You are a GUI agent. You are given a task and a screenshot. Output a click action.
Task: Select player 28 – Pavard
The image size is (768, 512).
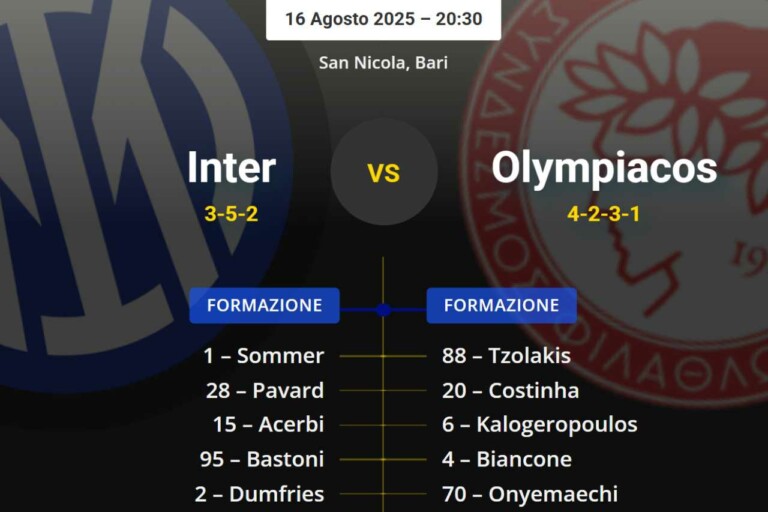pyautogui.click(x=264, y=390)
